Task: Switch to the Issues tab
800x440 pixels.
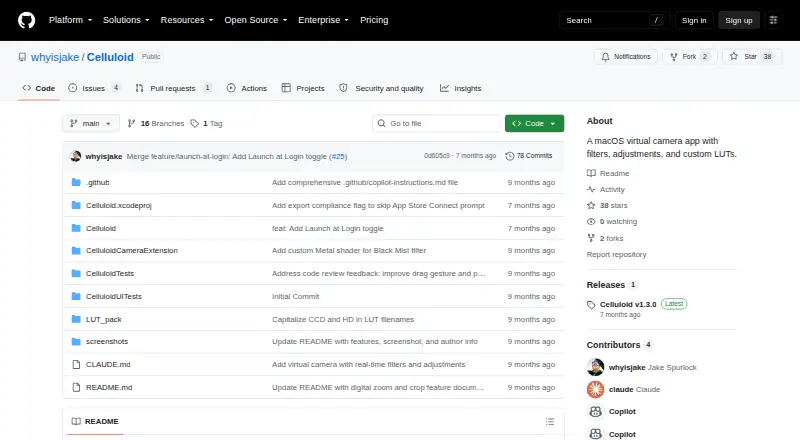Action: coord(94,88)
